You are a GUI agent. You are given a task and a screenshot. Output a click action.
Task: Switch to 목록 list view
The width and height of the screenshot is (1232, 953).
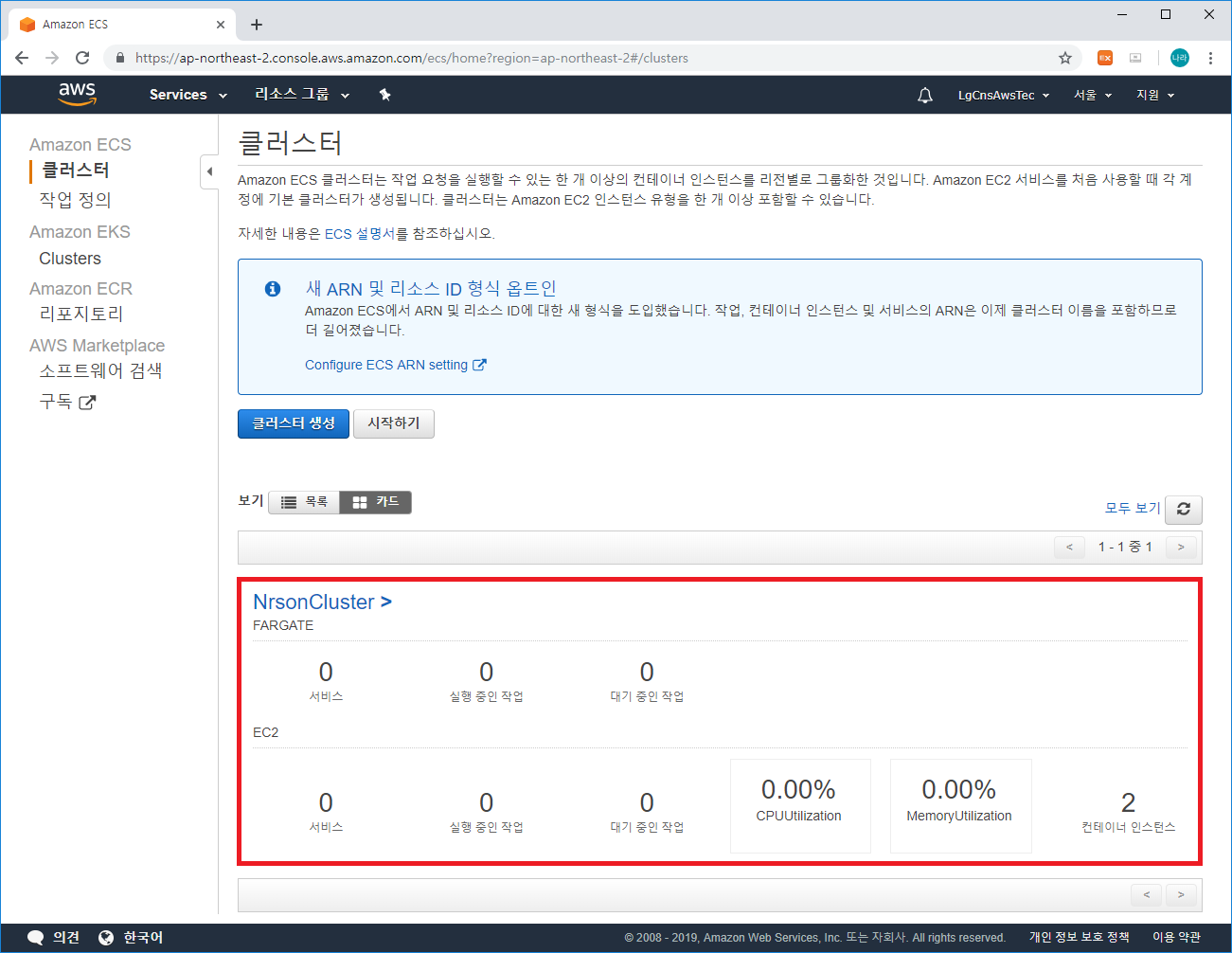point(304,502)
